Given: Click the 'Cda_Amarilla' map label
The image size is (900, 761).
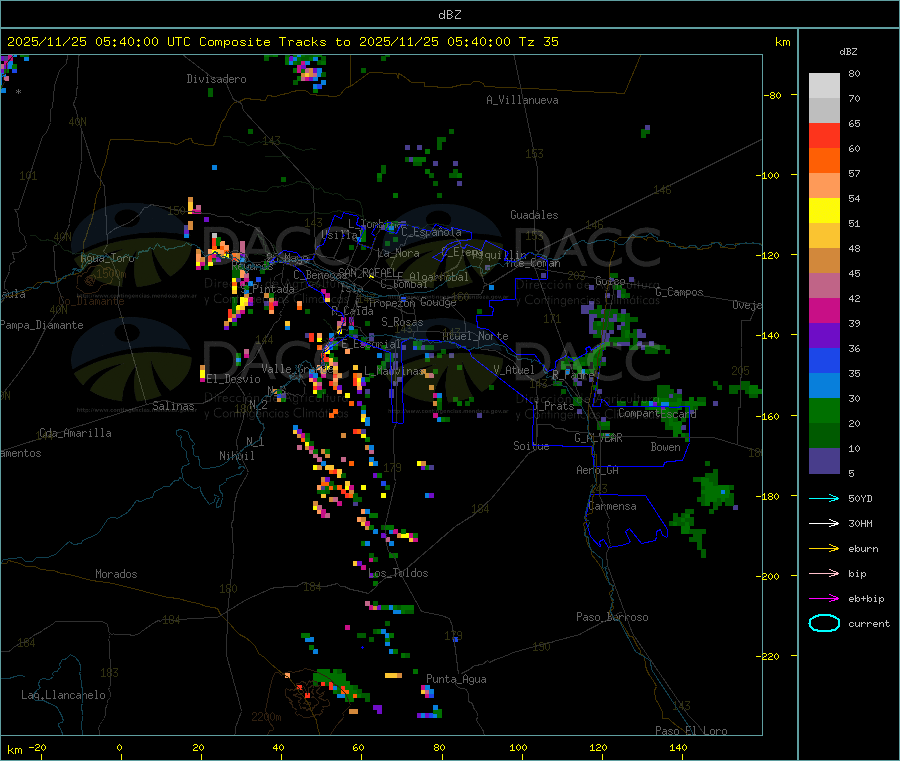Looking at the screenshot, I should tap(75, 433).
